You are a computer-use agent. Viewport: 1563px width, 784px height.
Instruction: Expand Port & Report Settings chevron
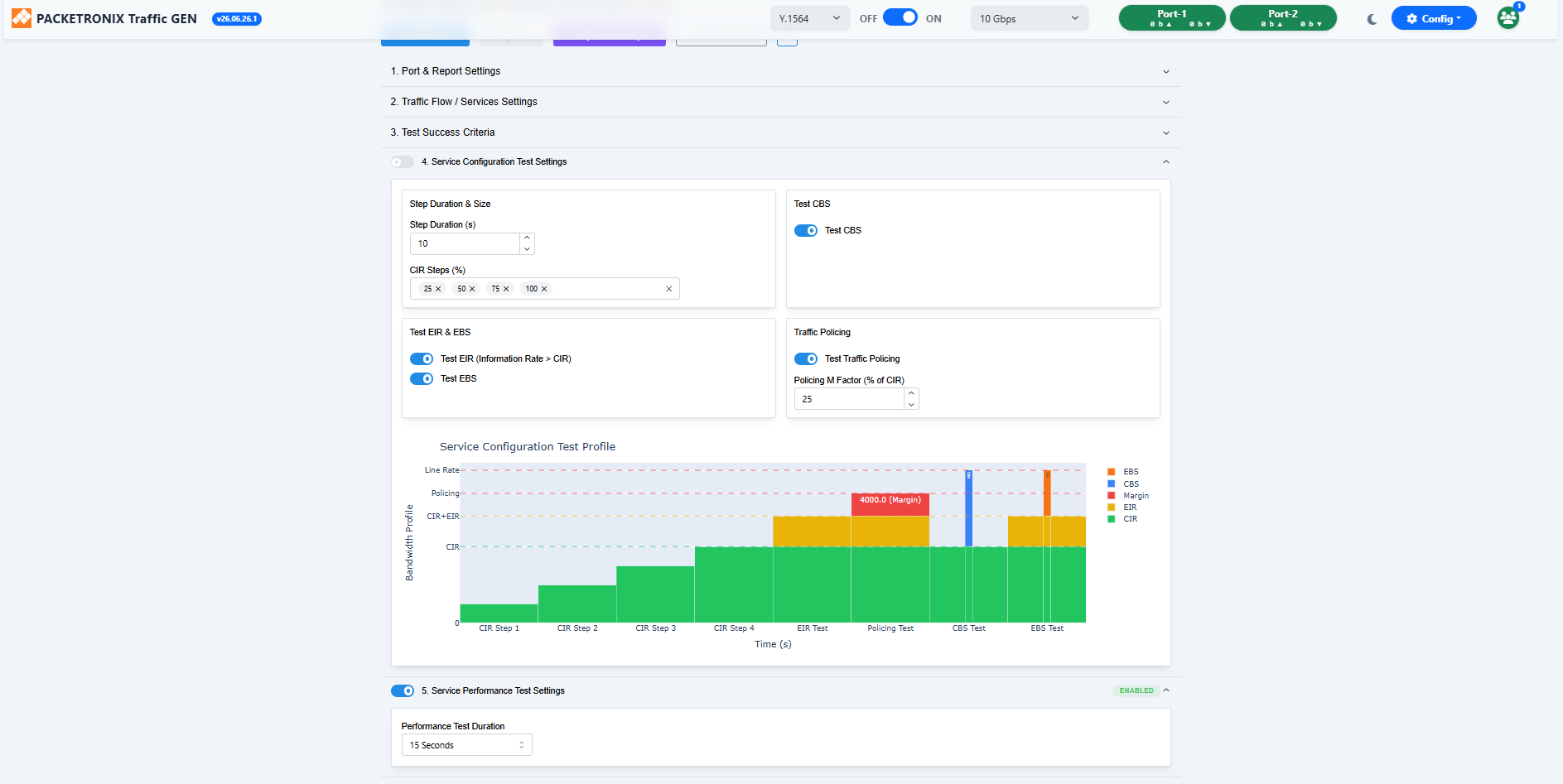pos(1166,72)
